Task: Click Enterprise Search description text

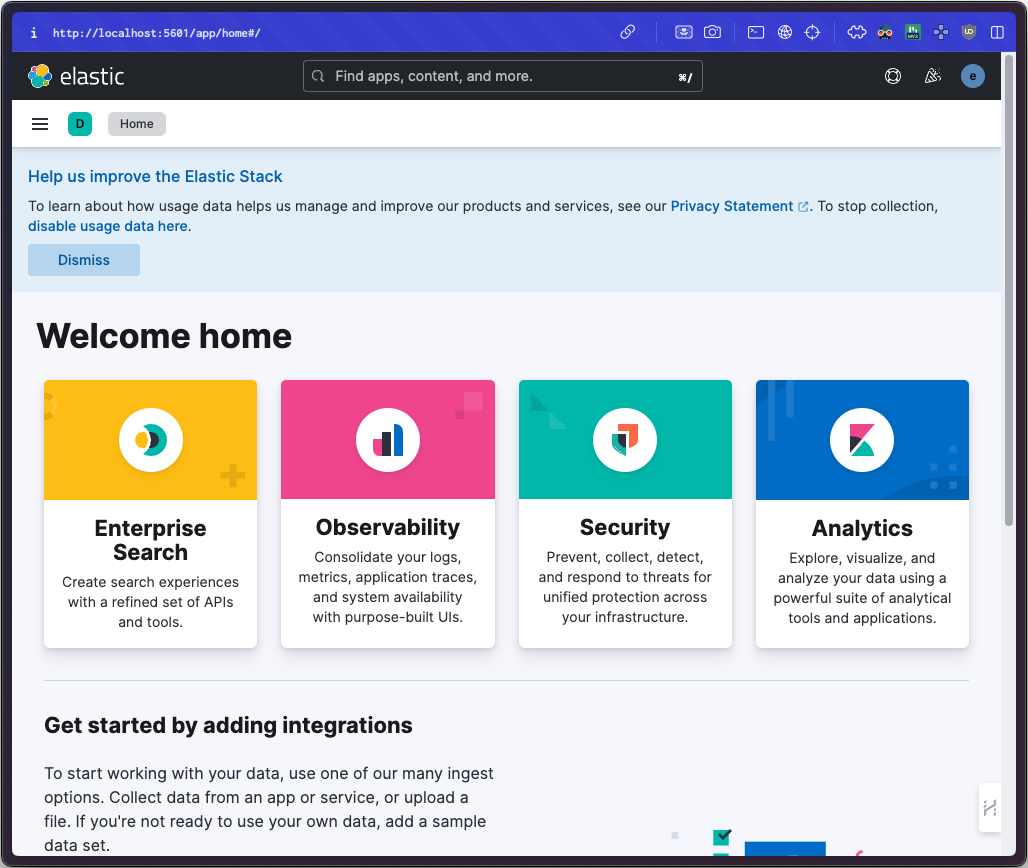Action: click(151, 602)
